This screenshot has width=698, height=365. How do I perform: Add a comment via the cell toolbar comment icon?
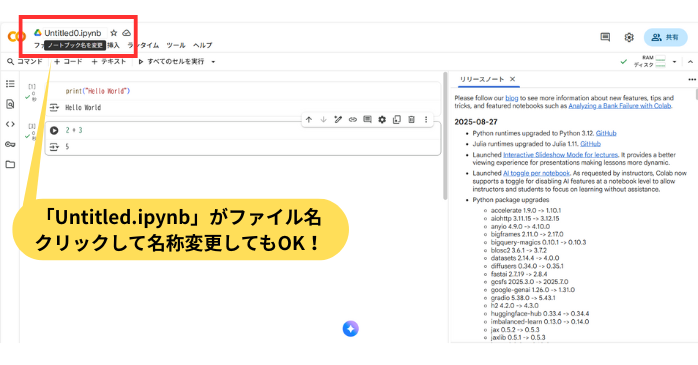click(367, 119)
